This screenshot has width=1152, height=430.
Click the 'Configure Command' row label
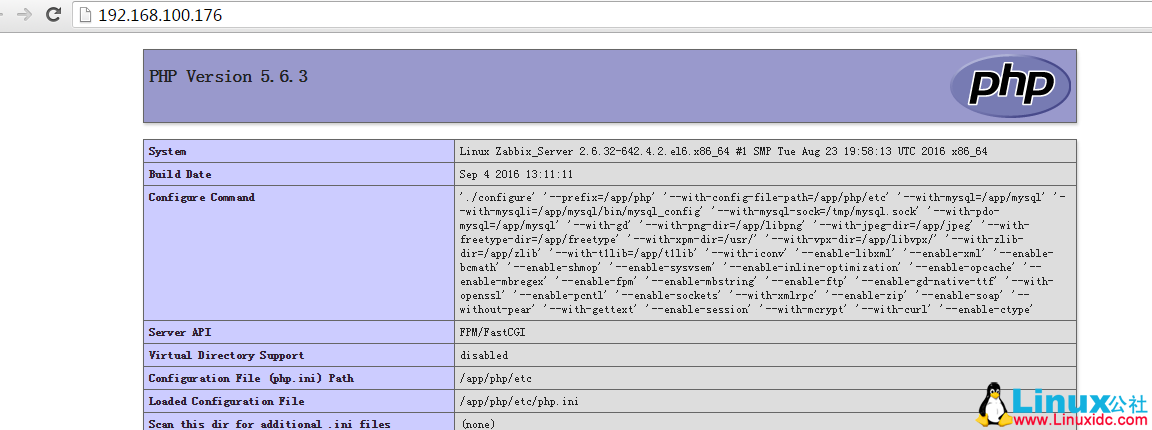tap(201, 197)
